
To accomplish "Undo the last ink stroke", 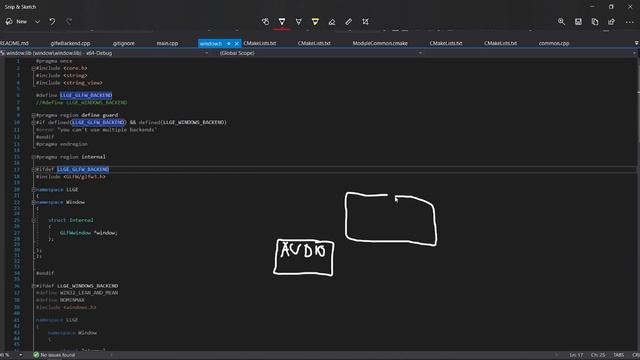I will click(52, 22).
